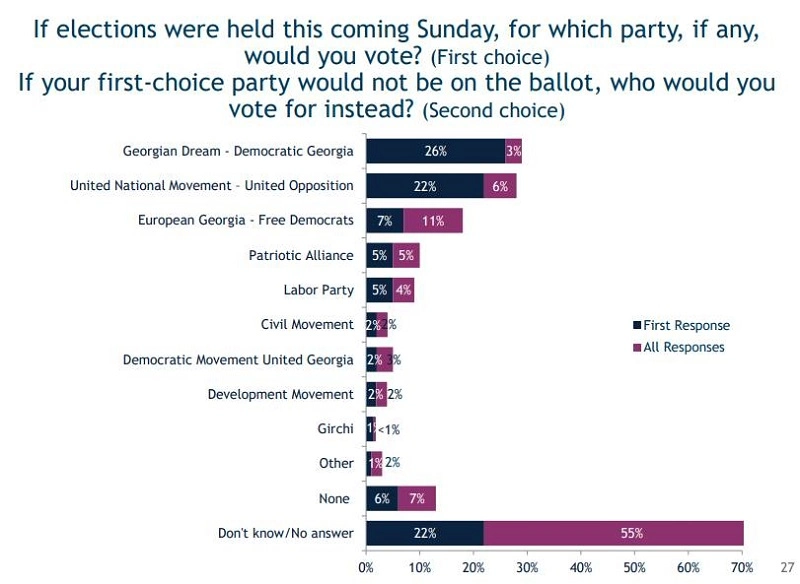Viewport: 800px width, 584px height.
Task: Select the Georgian Dream 3% bar segment
Action: point(513,151)
